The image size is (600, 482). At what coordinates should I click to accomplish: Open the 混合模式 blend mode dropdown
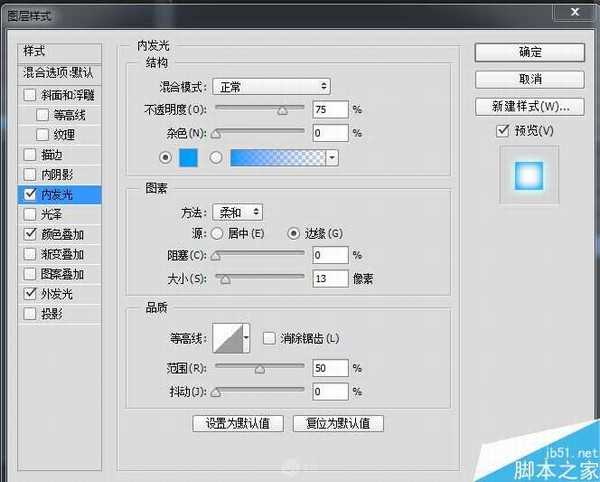pos(273,87)
